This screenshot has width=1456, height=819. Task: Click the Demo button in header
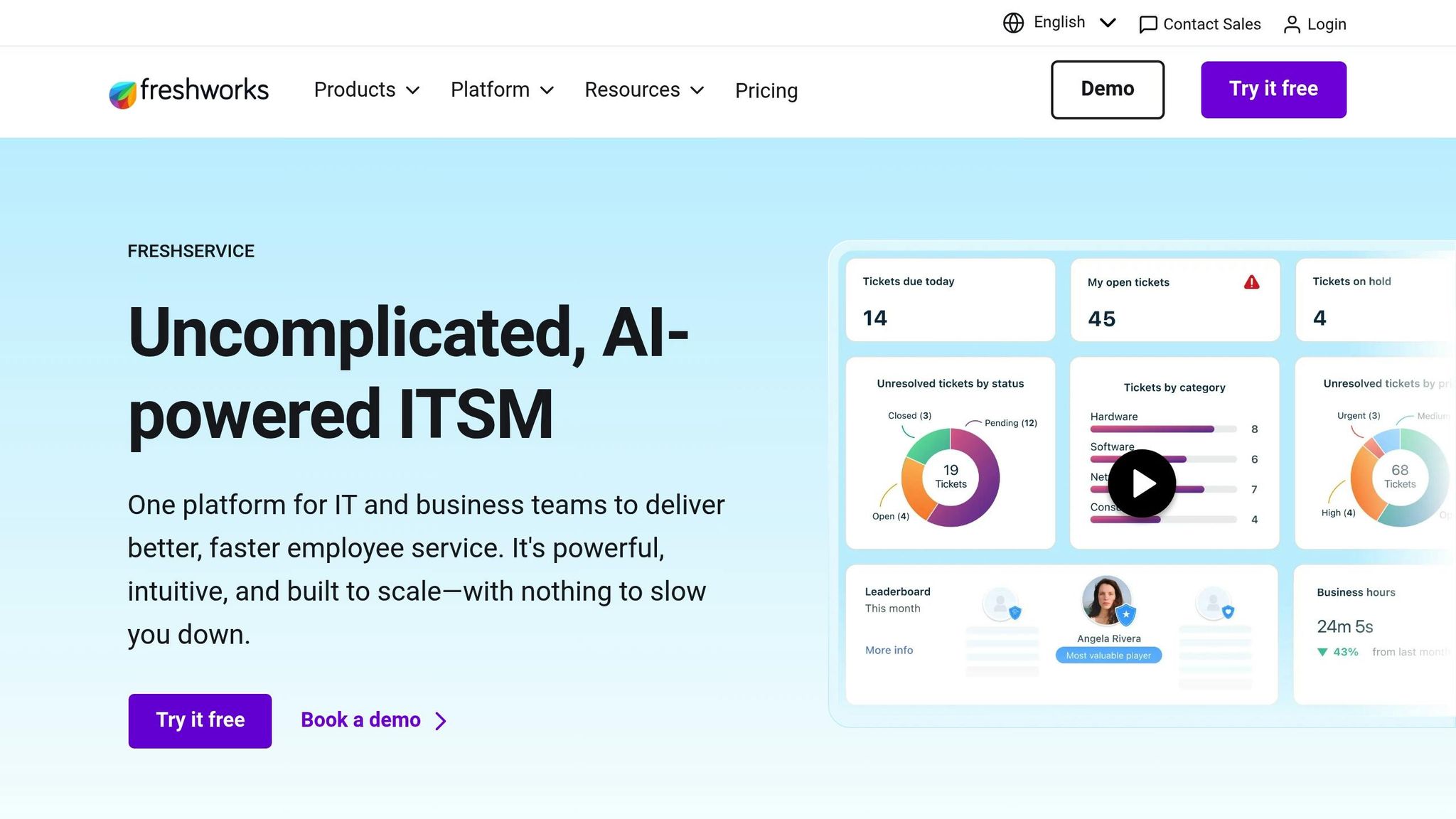(x=1107, y=90)
